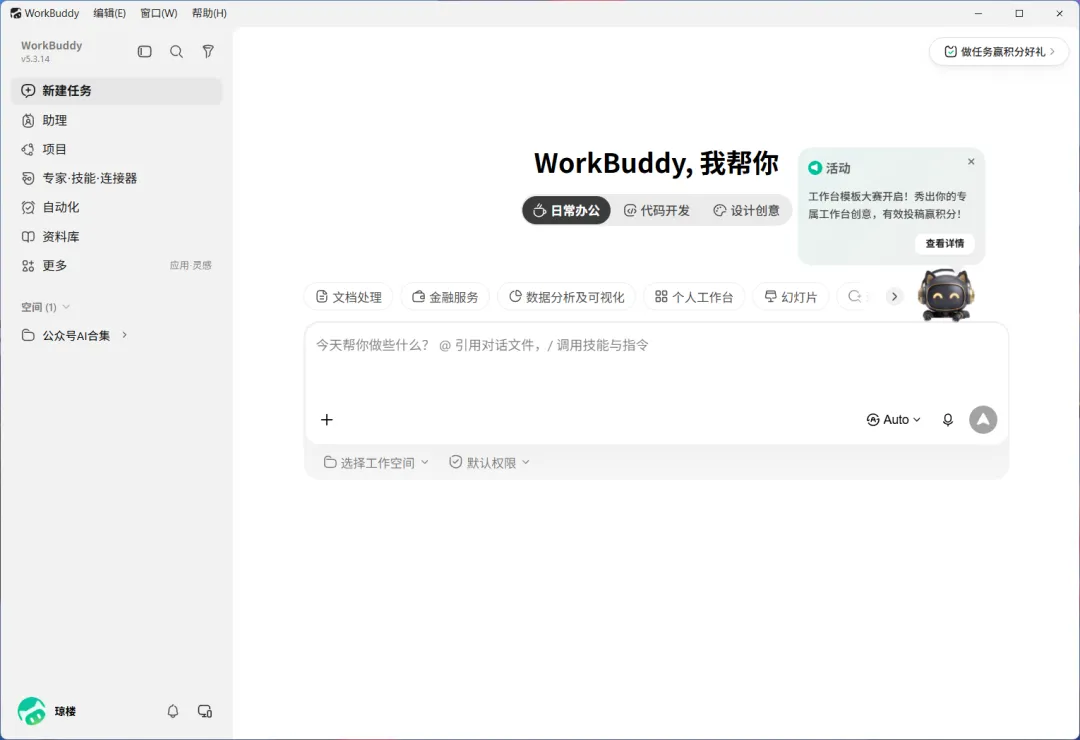
Task: Choose 幻灯片 chip
Action: [791, 297]
